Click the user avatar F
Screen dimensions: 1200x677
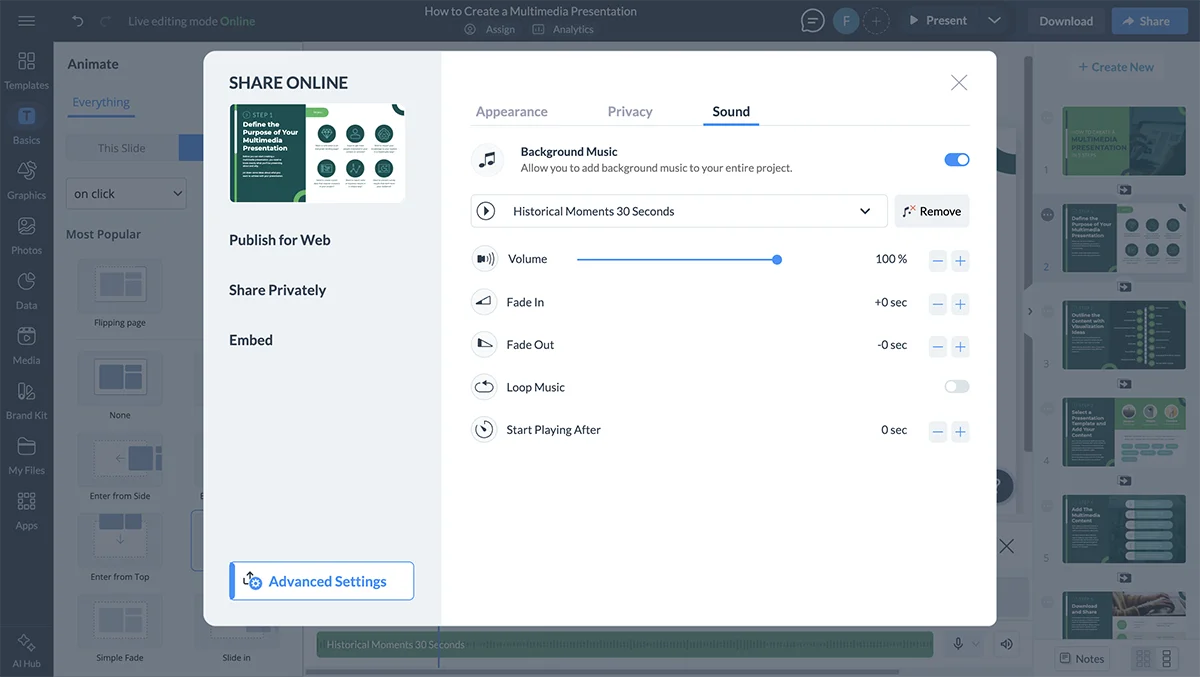tap(846, 21)
